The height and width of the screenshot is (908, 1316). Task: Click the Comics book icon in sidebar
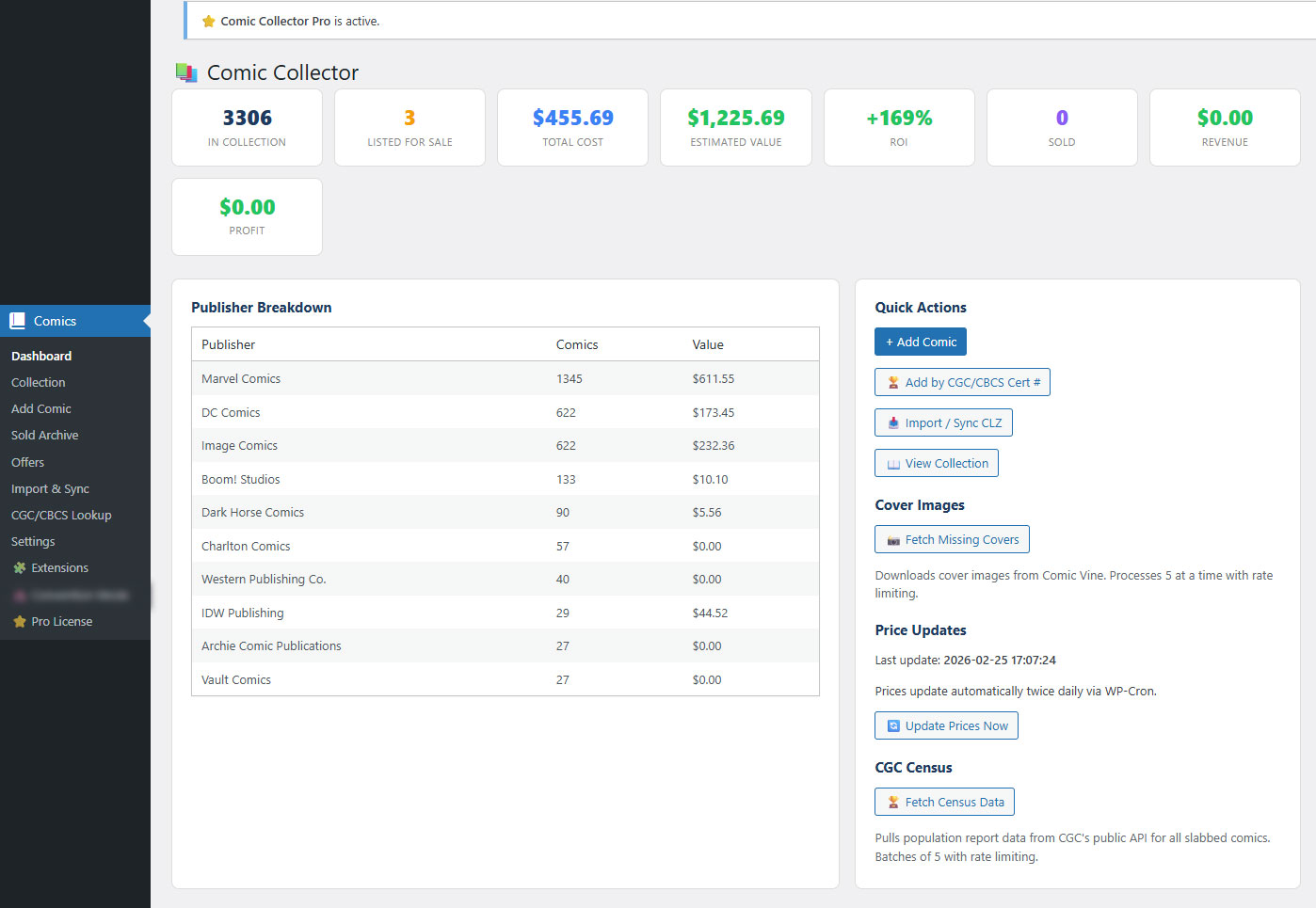pyautogui.click(x=17, y=321)
